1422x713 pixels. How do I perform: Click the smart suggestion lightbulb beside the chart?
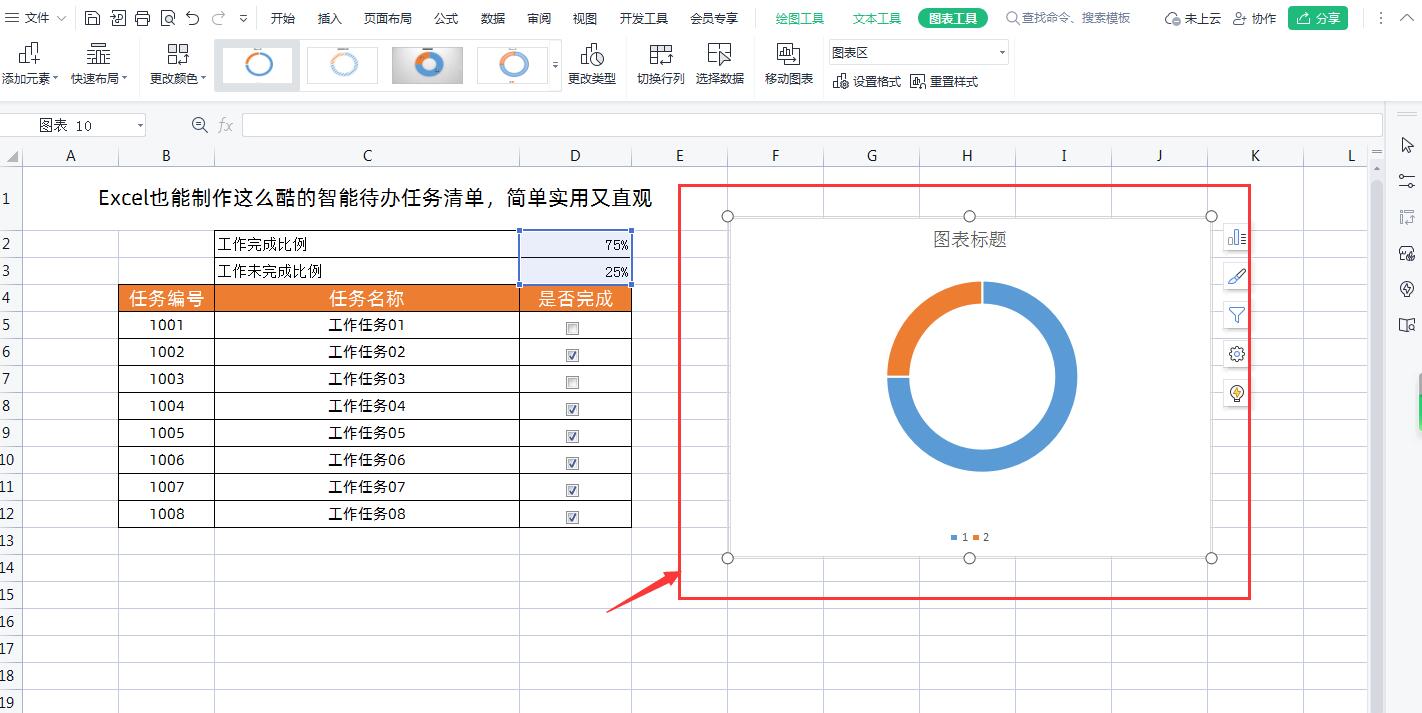[1236, 393]
